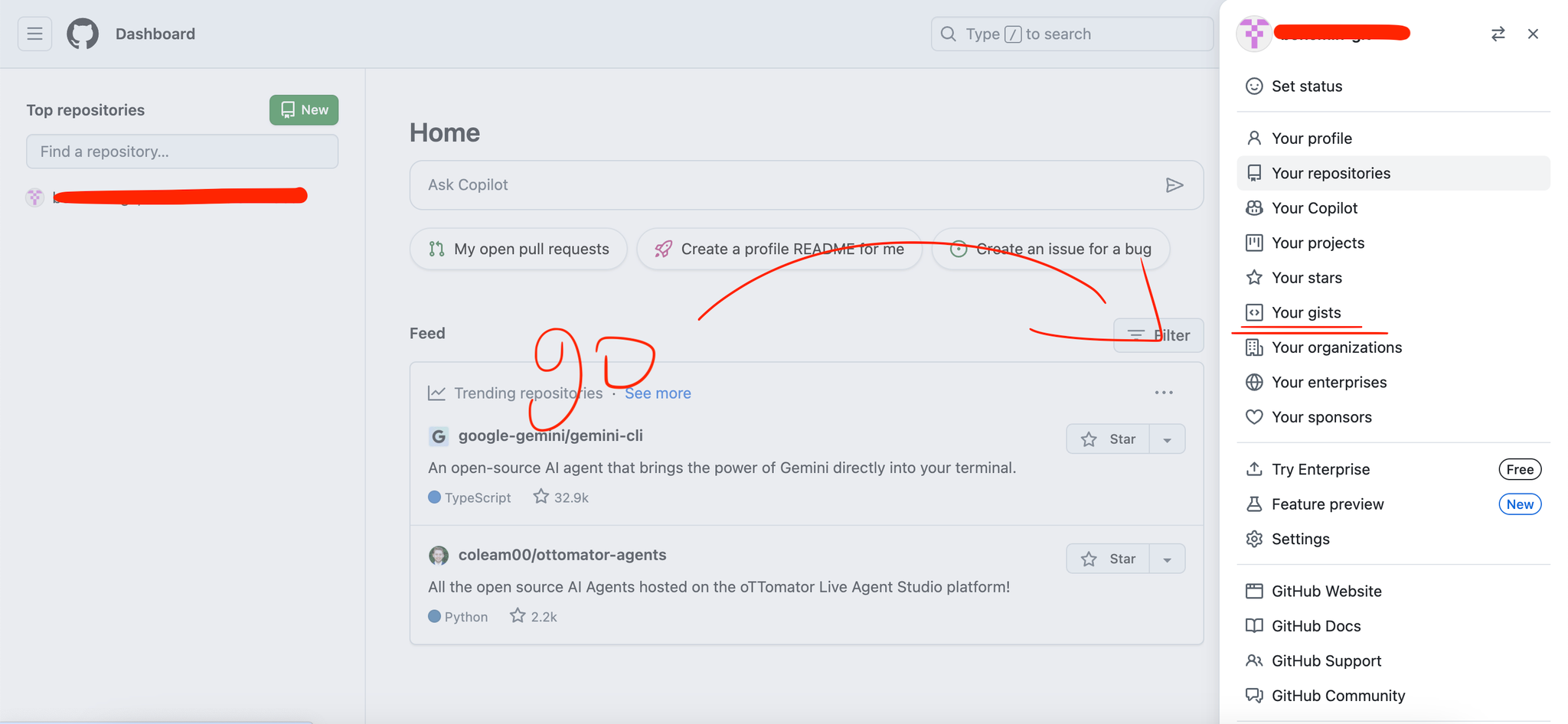
Task: Click beaker icon beside Feature preview
Action: 1254,504
